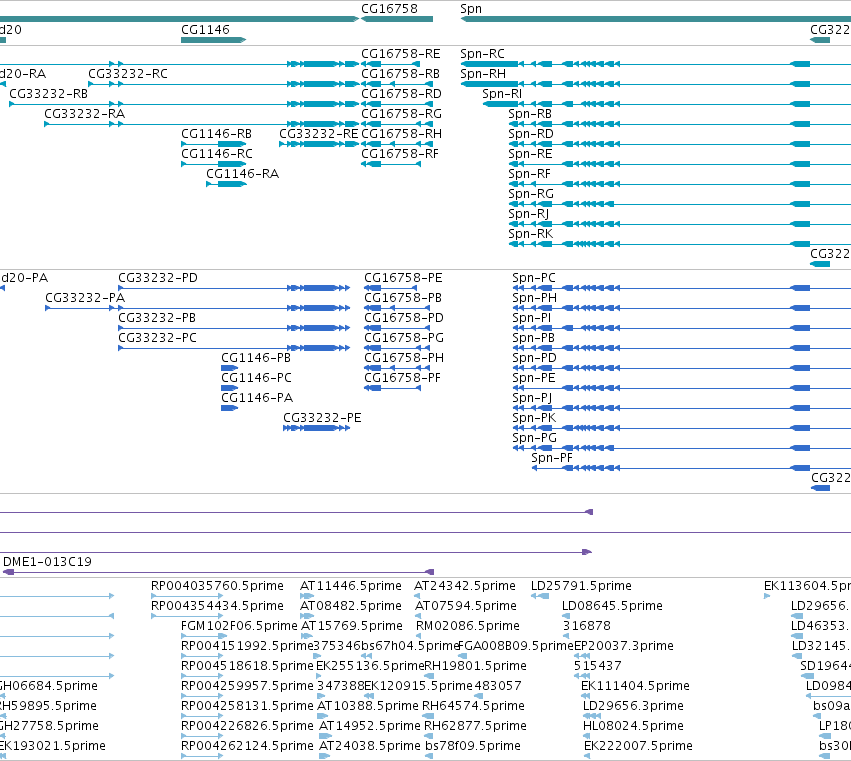Select the Spn-PJ protein label

tap(532, 398)
